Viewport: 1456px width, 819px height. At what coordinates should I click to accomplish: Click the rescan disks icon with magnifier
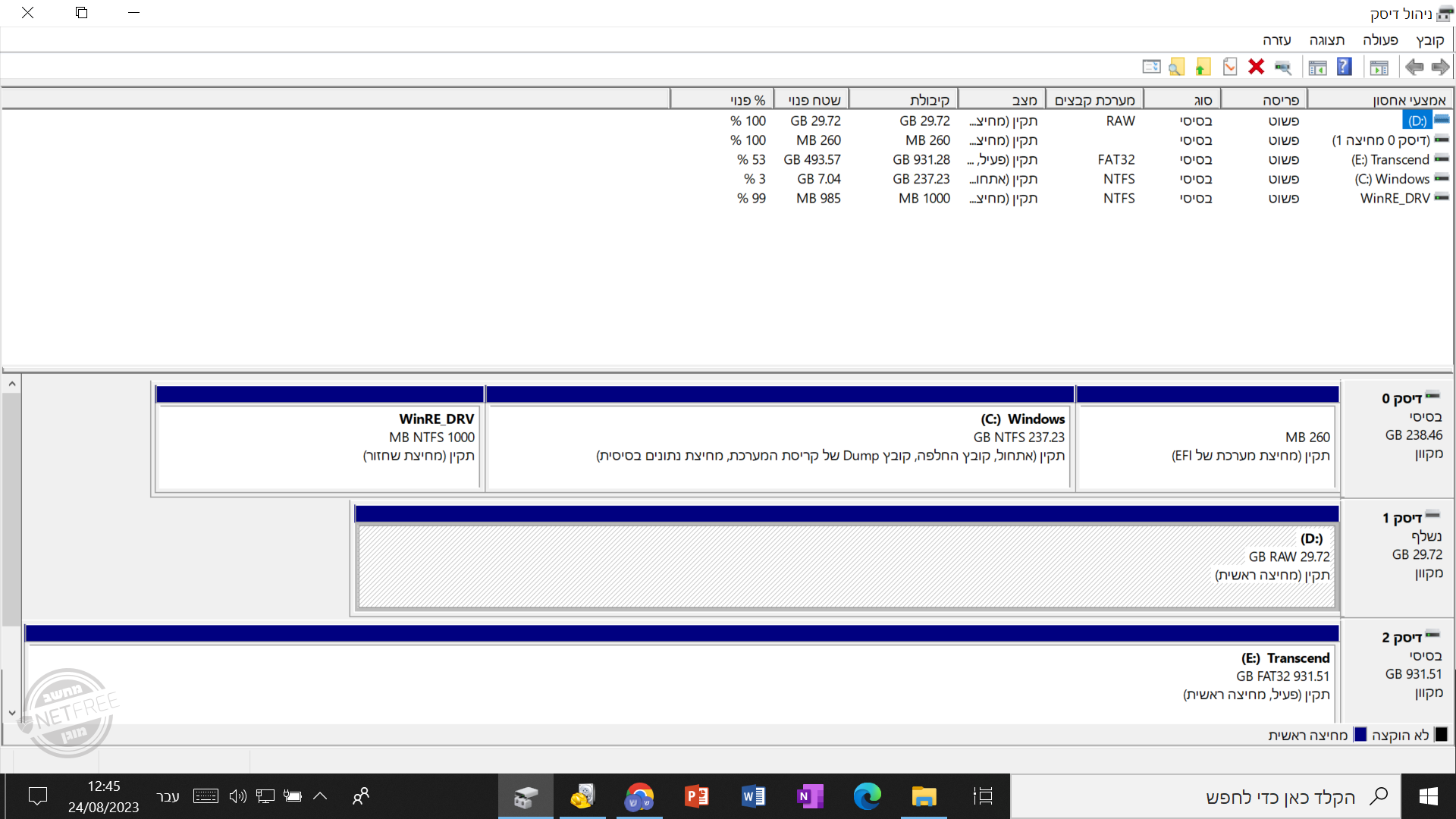pos(1283,67)
